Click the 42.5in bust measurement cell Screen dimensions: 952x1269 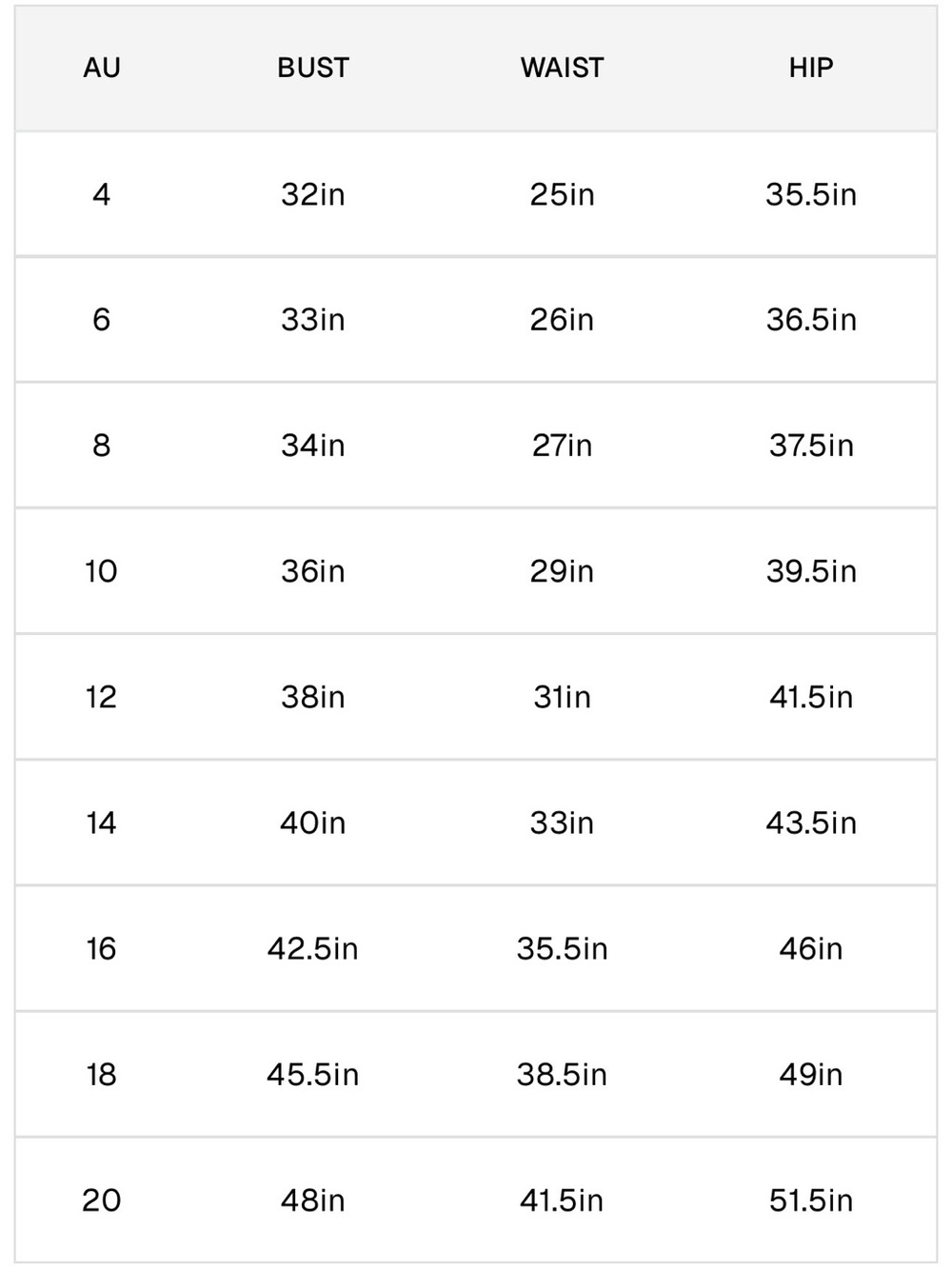[x=313, y=948]
